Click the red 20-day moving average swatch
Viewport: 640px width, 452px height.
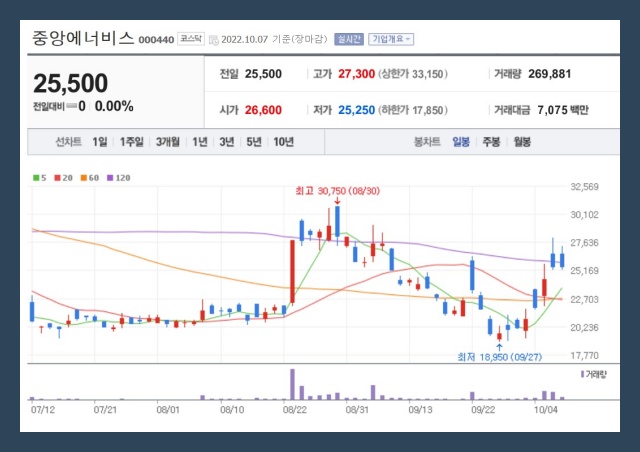[58, 178]
